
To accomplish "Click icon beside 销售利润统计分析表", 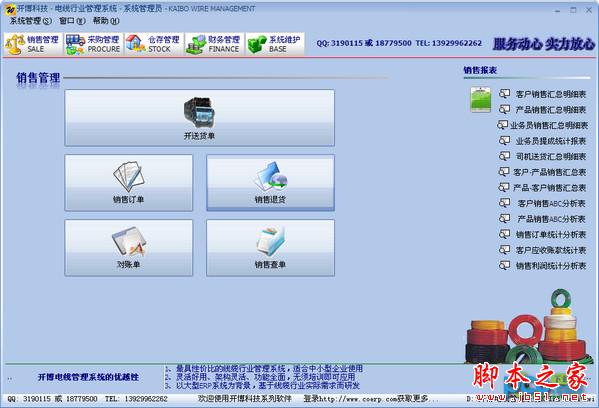I will pos(504,265).
